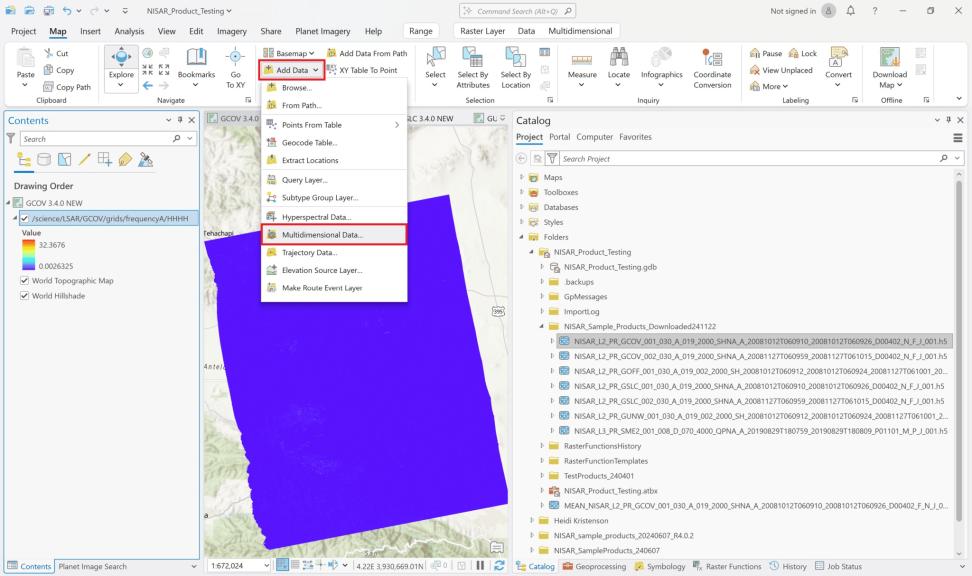Select List By Data Source icon
The height and width of the screenshot is (576, 972).
coord(44,160)
